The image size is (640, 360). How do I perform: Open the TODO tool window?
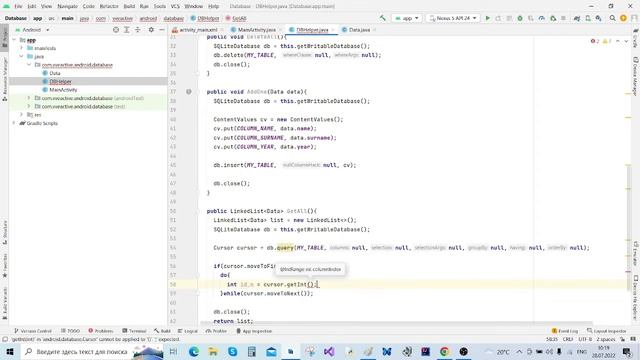(70, 331)
